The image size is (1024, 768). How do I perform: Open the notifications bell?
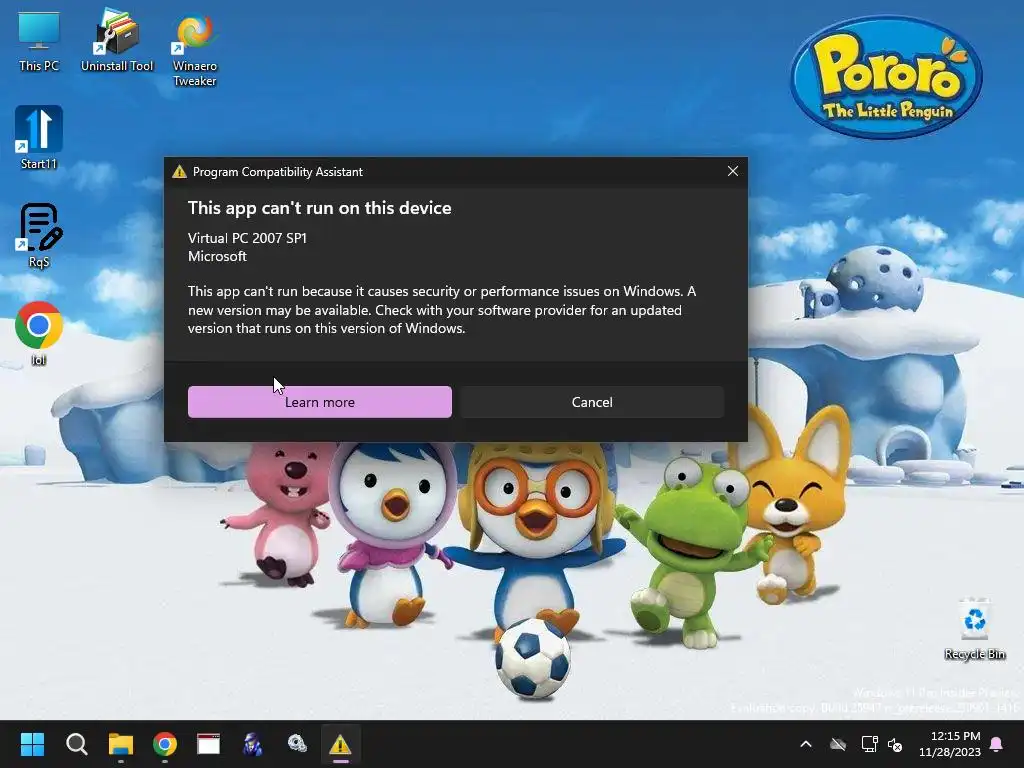click(997, 744)
